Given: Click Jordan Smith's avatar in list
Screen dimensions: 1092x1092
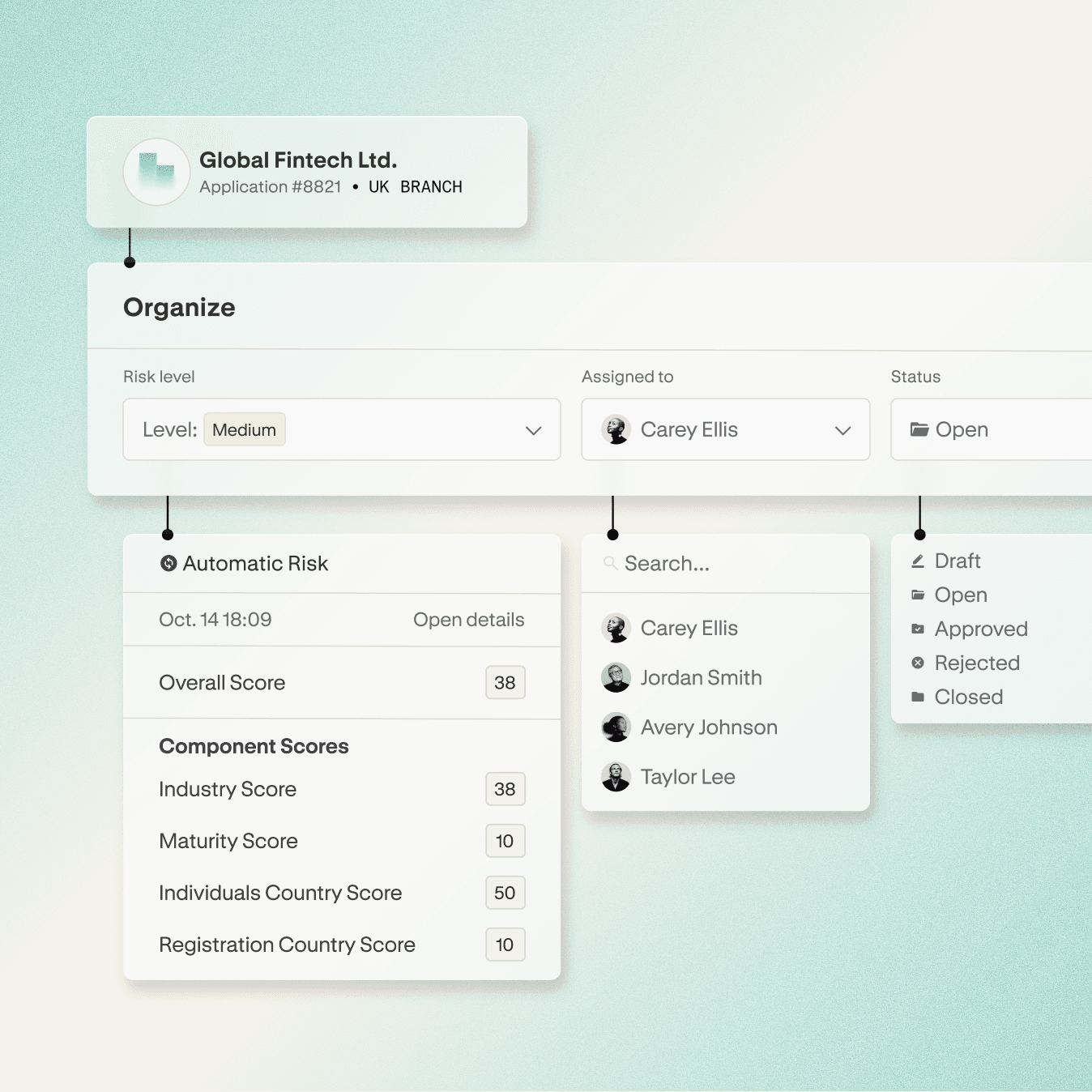Looking at the screenshot, I should (616, 678).
